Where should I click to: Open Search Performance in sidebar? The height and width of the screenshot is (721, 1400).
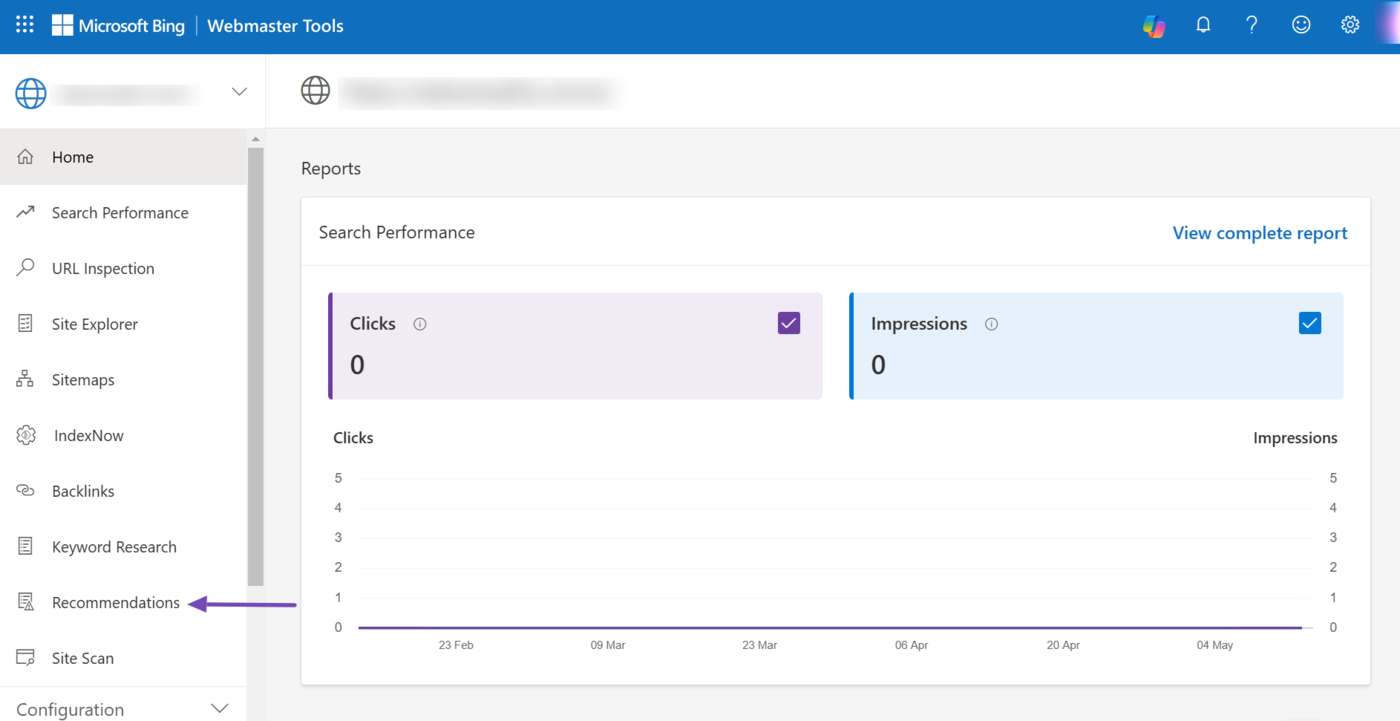[120, 213]
